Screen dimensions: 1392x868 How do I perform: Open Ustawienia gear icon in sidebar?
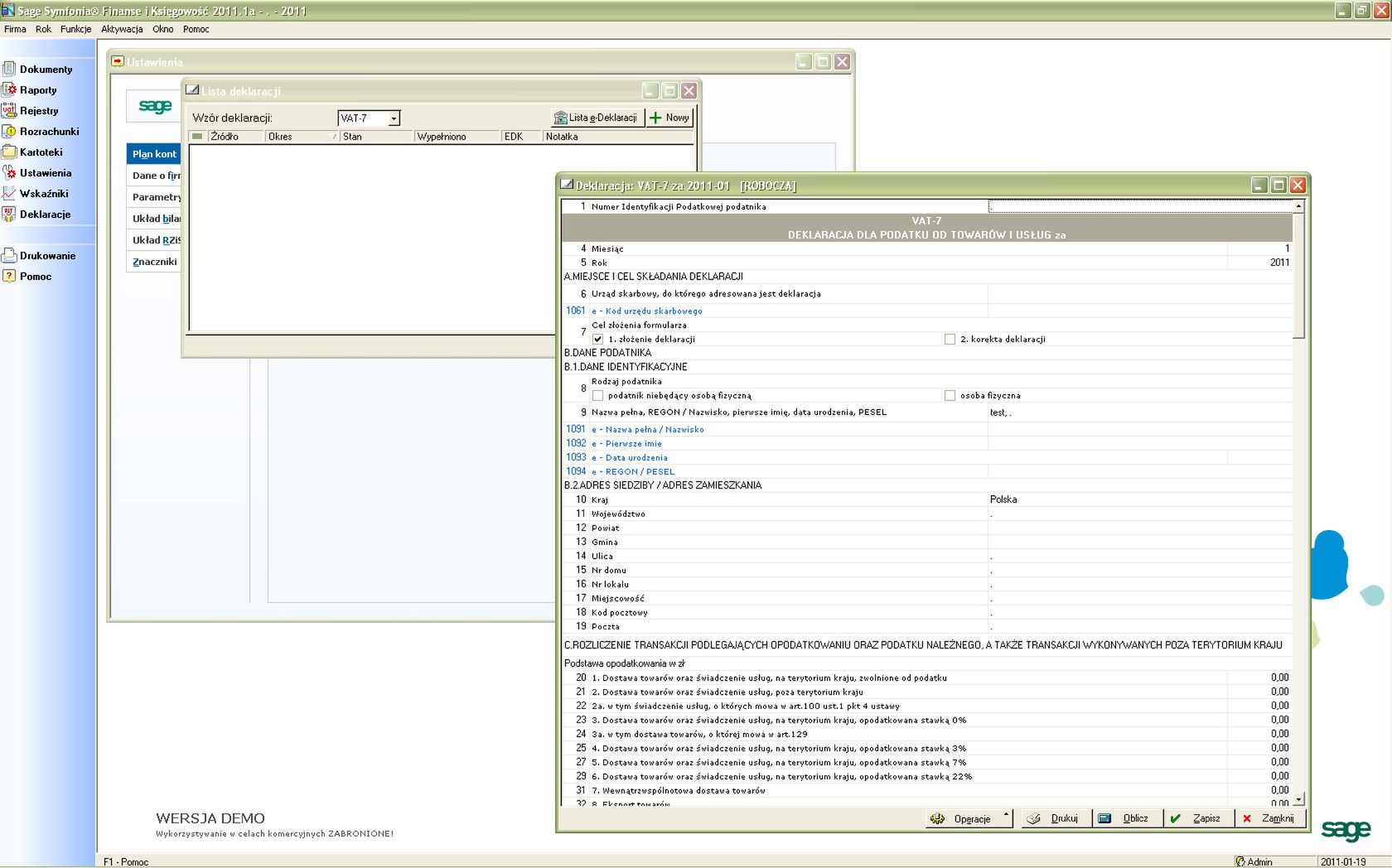coord(9,172)
